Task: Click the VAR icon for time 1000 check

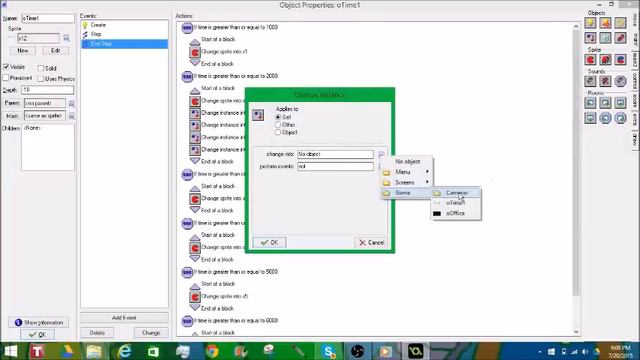Action: click(x=187, y=28)
